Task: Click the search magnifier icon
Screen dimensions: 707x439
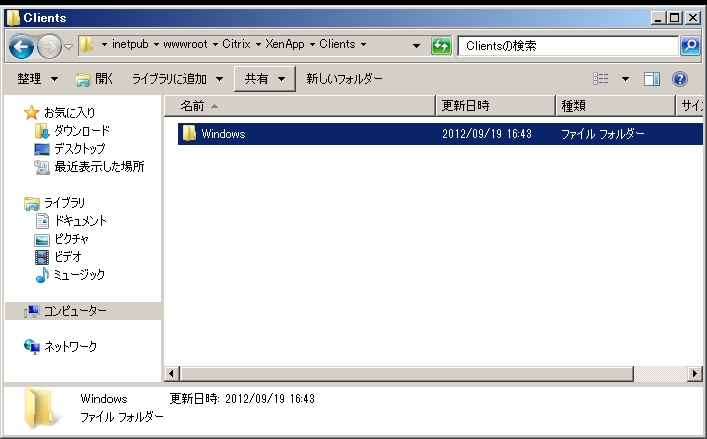Action: coord(689,46)
